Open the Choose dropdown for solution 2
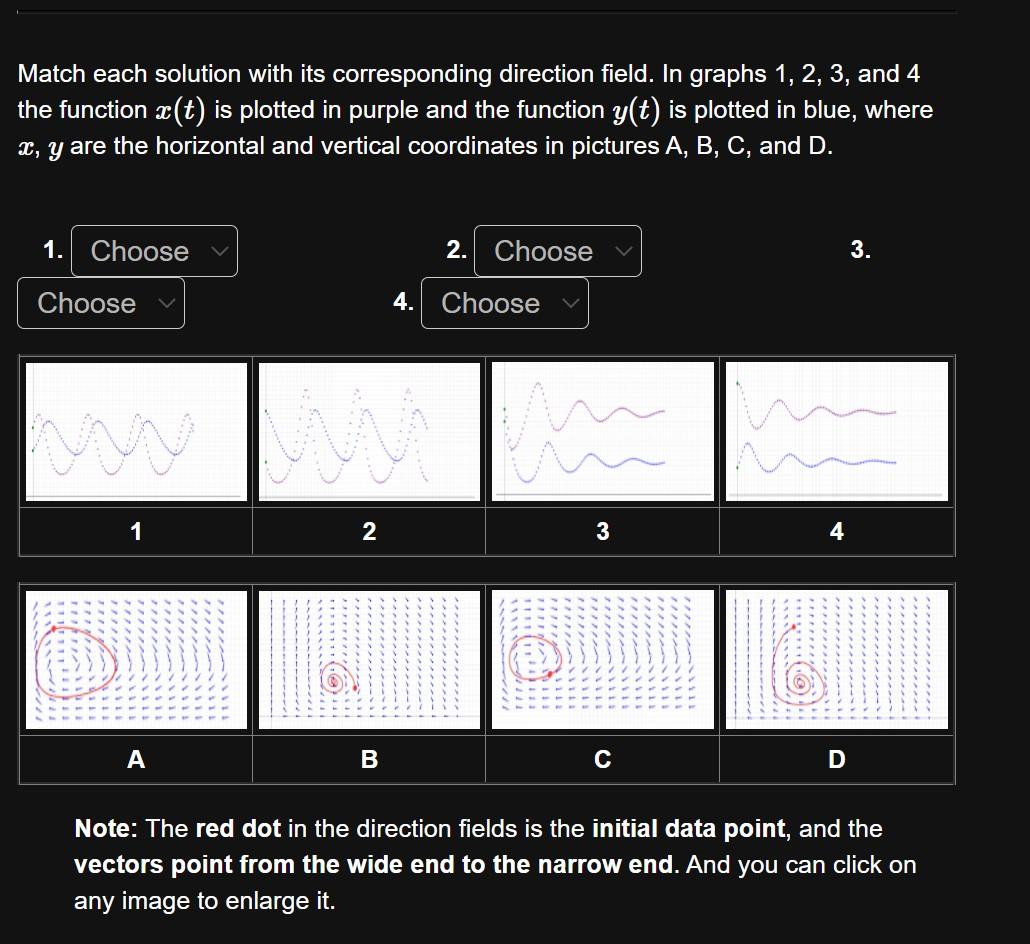Screen dimensions: 1030x944 click(x=557, y=251)
